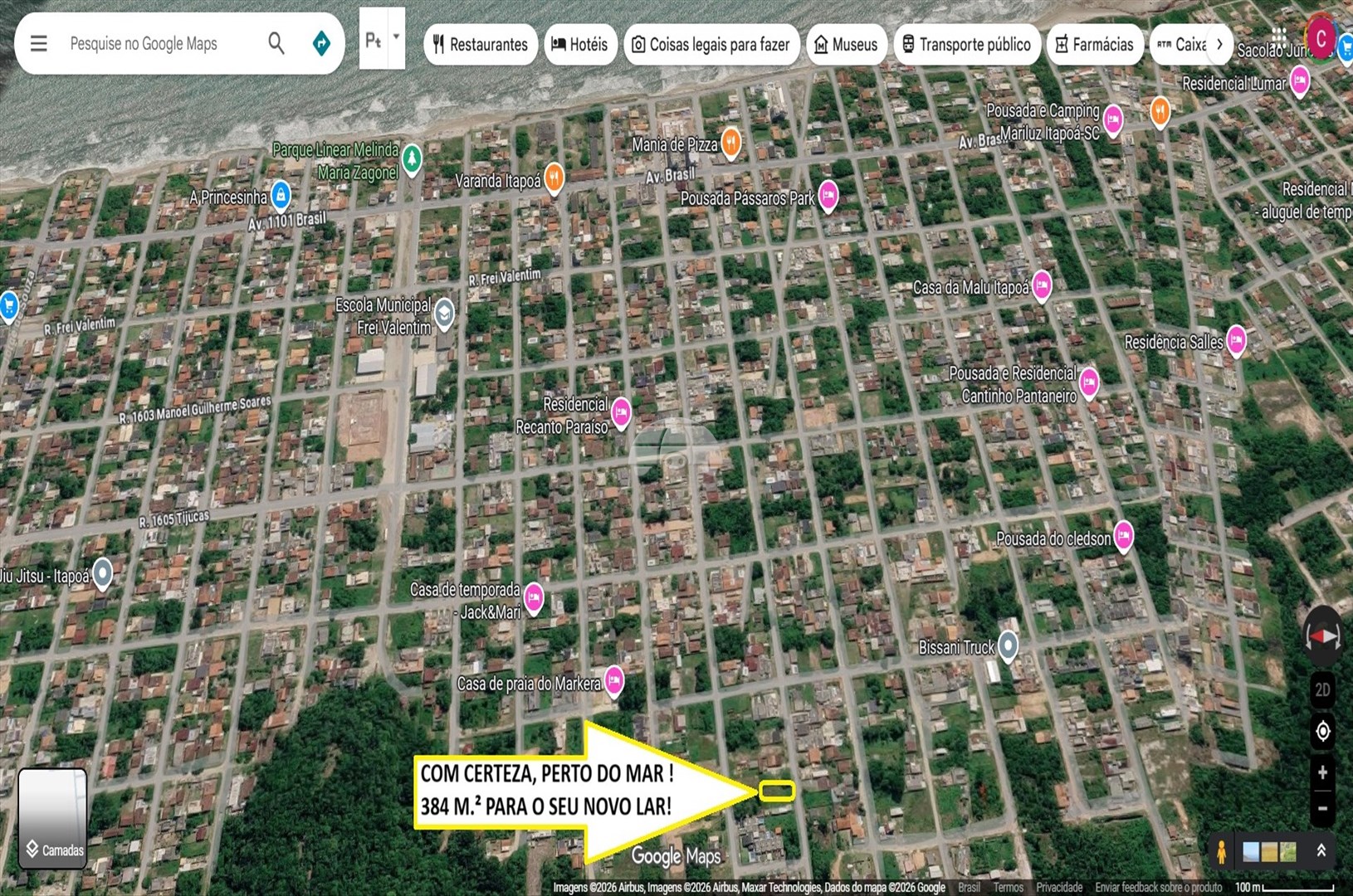1353x896 pixels.
Task: Click the Residencial Recanto Paraíso pin
Action: point(621,411)
